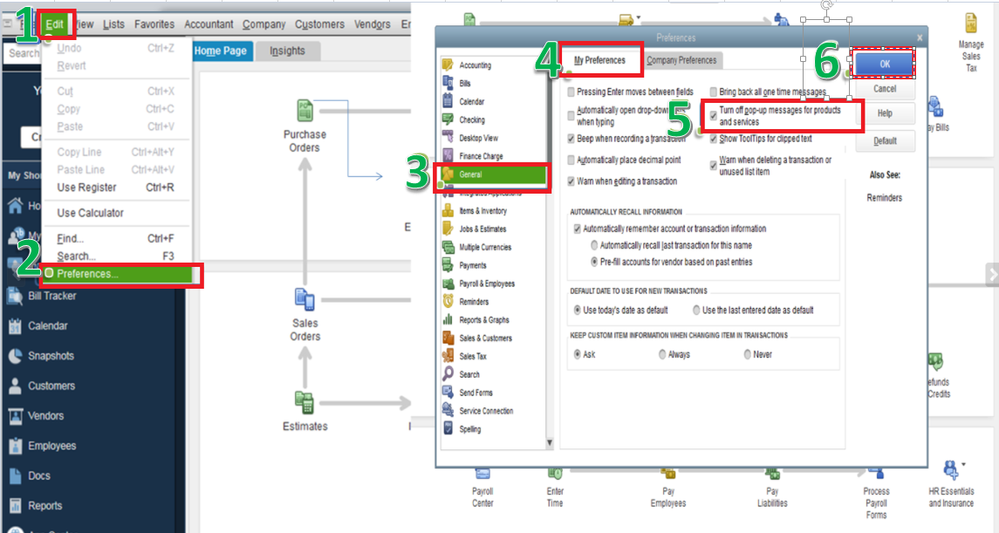Select Automatically recall last transaction radio
Screen dimensions: 999x533
point(594,245)
